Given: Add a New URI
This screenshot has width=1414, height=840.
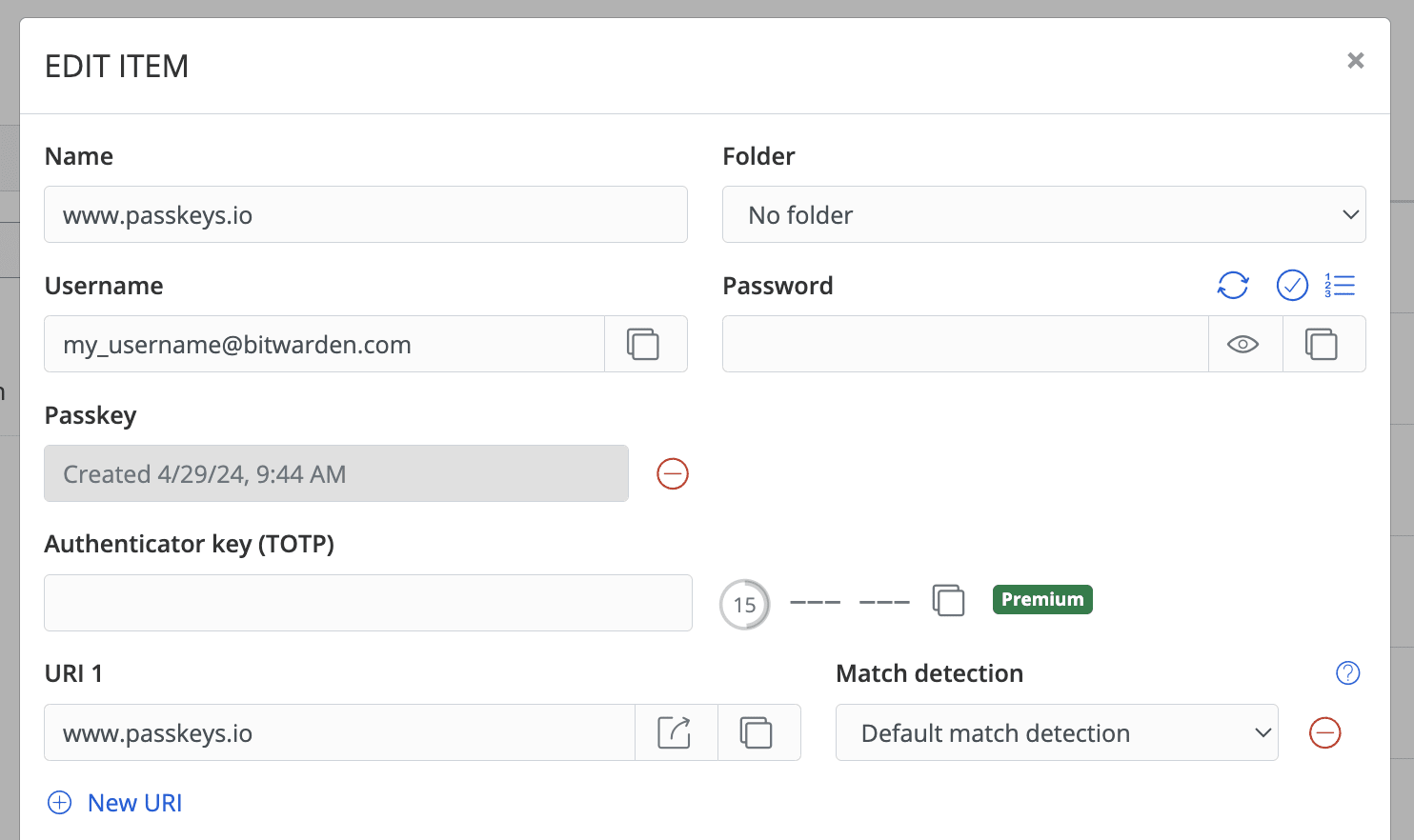Looking at the screenshot, I should tap(115, 803).
